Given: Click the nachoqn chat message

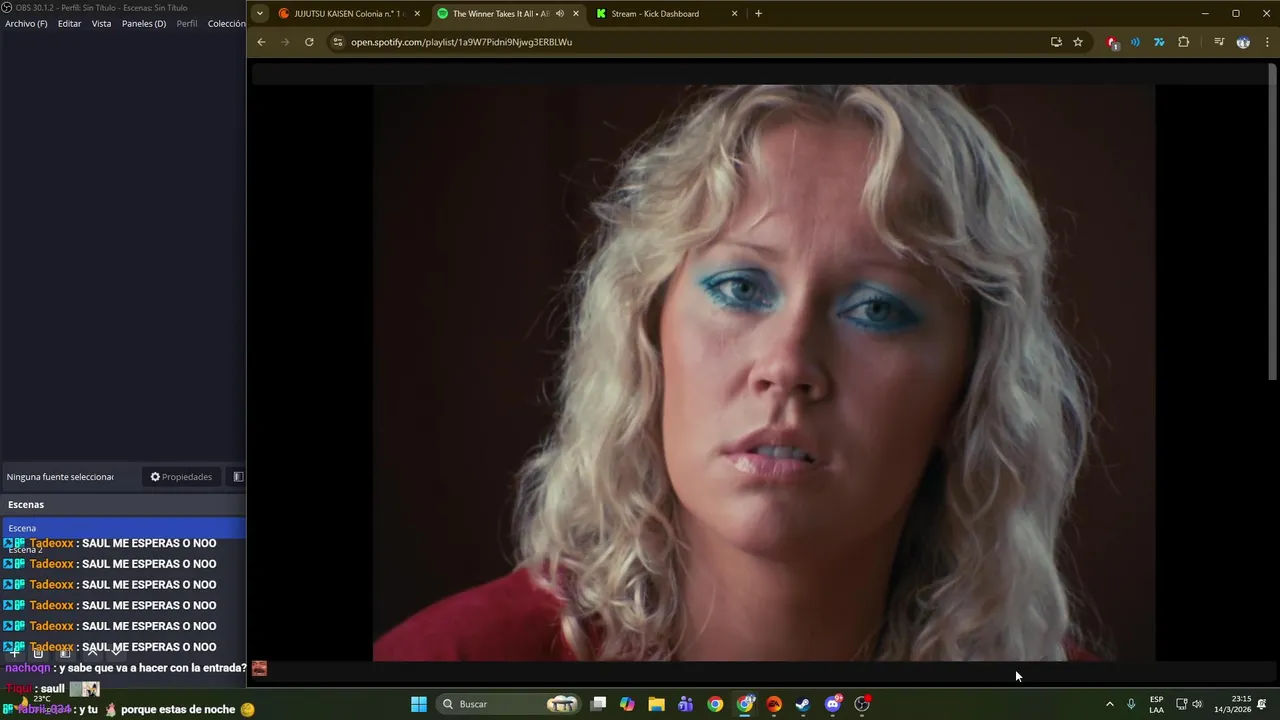Looking at the screenshot, I should (x=125, y=668).
